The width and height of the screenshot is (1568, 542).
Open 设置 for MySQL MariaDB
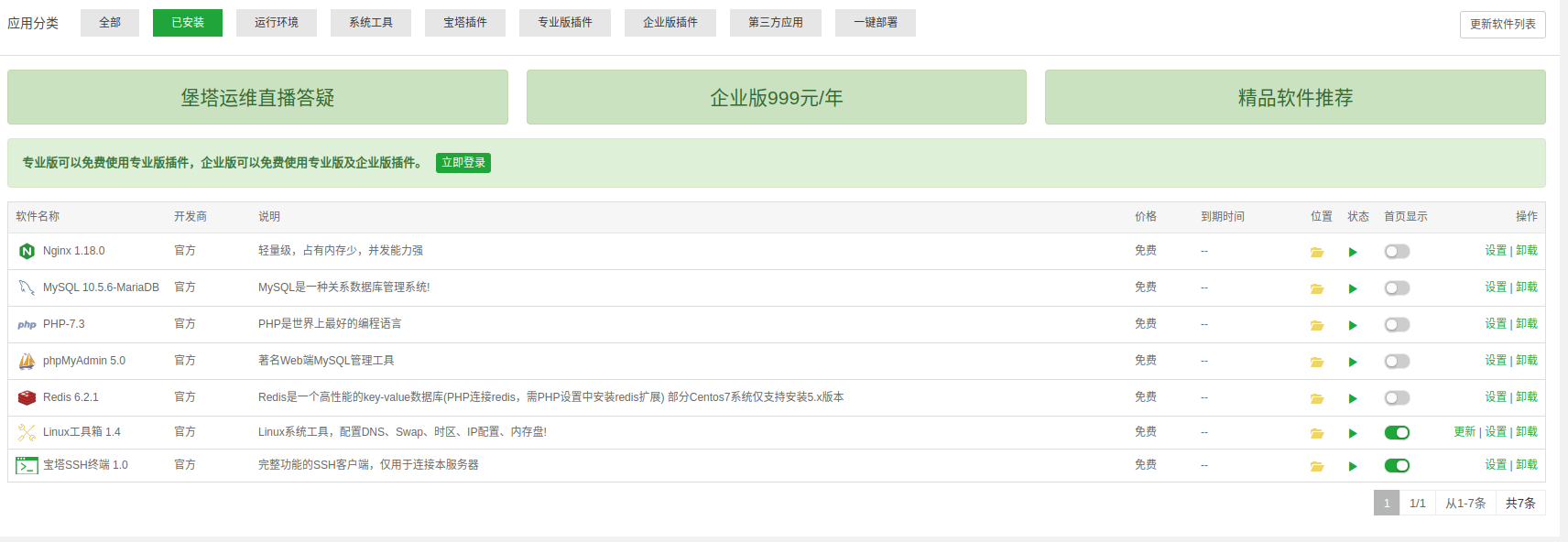tap(1496, 287)
